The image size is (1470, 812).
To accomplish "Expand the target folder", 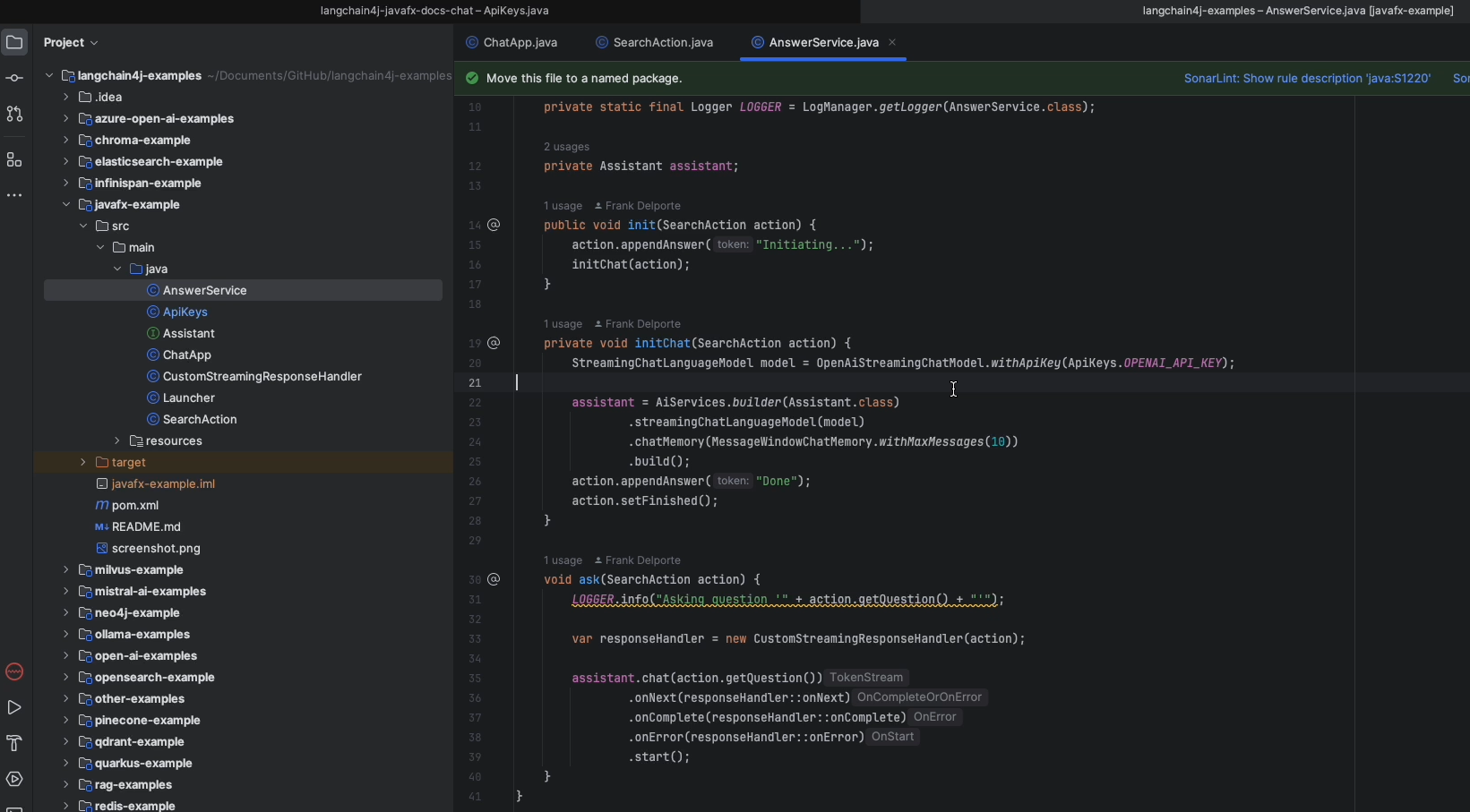I will [83, 462].
